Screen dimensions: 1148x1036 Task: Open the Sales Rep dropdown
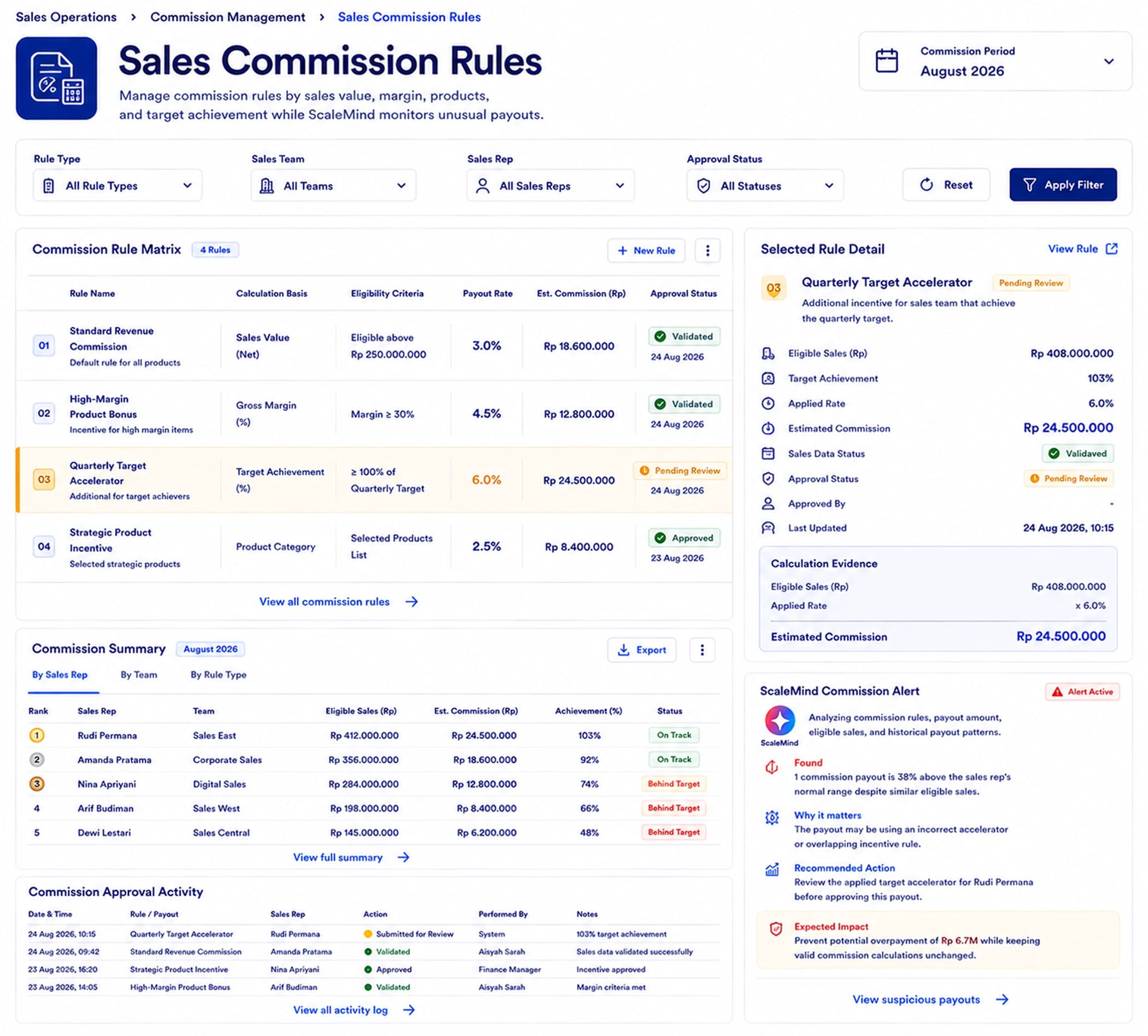pos(550,186)
